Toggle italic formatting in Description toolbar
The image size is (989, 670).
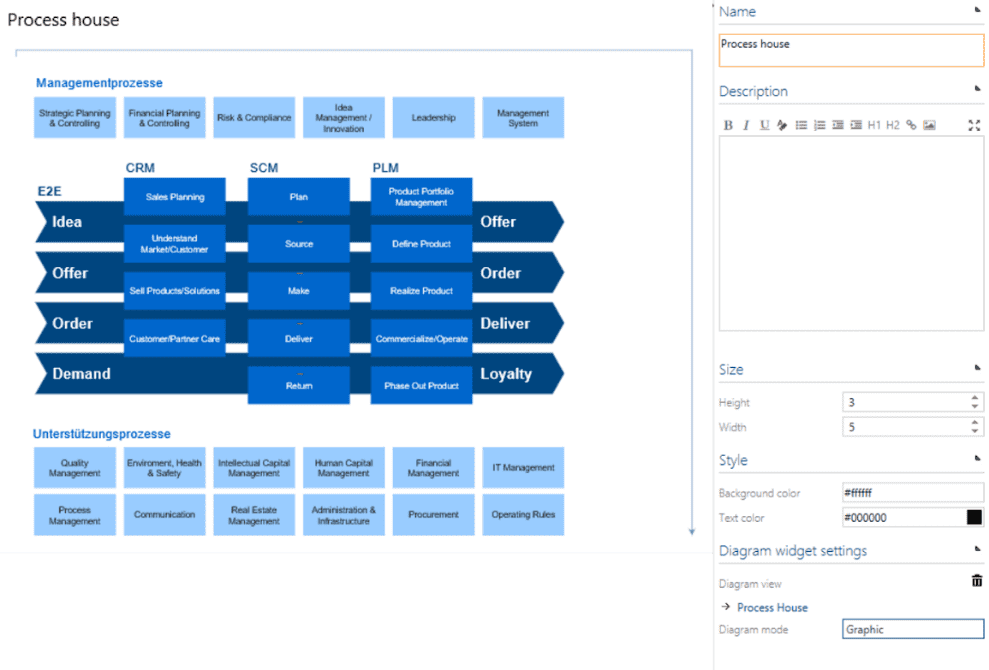(x=746, y=125)
